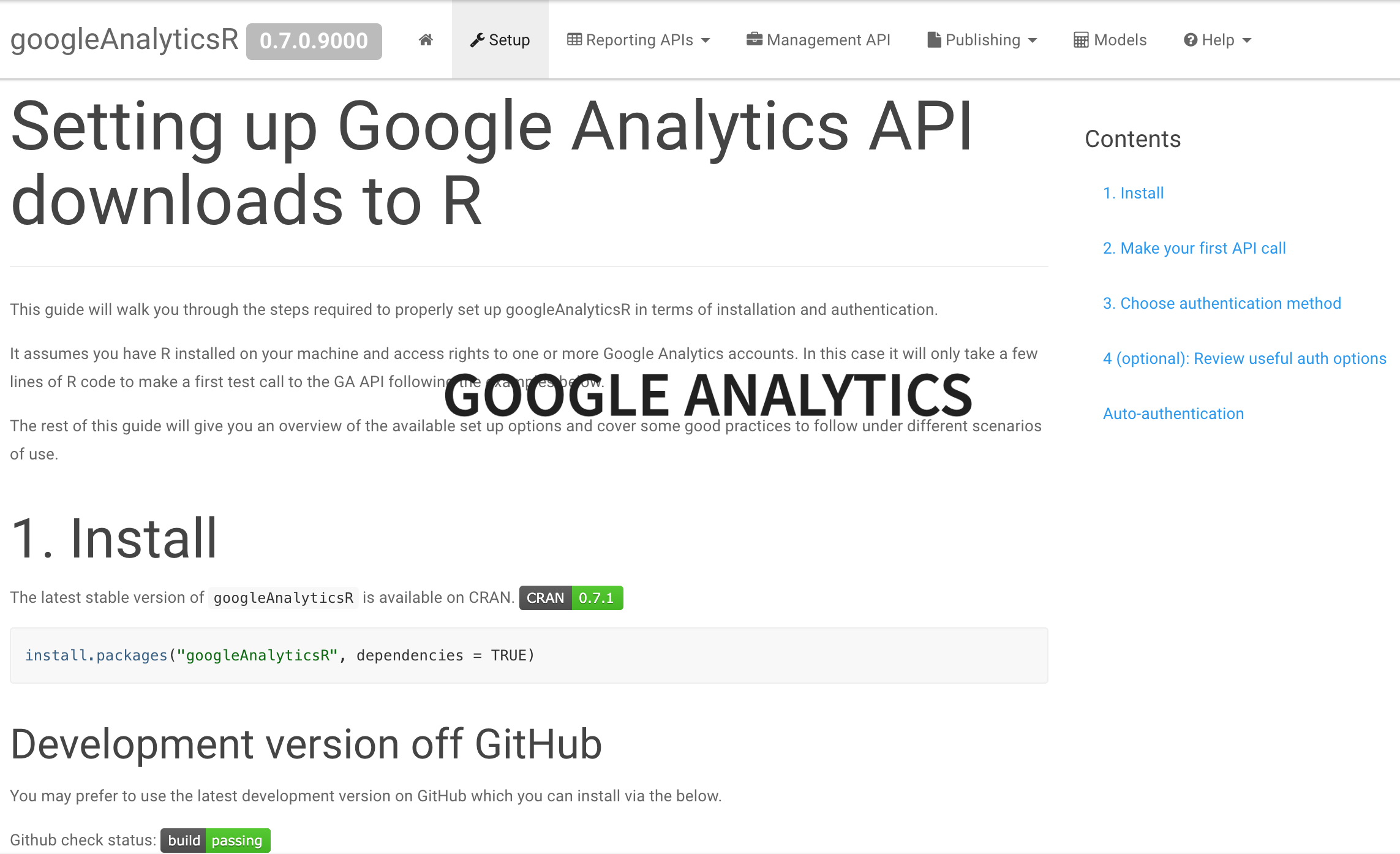Expand the Publishing dropdown caret

1033,40
